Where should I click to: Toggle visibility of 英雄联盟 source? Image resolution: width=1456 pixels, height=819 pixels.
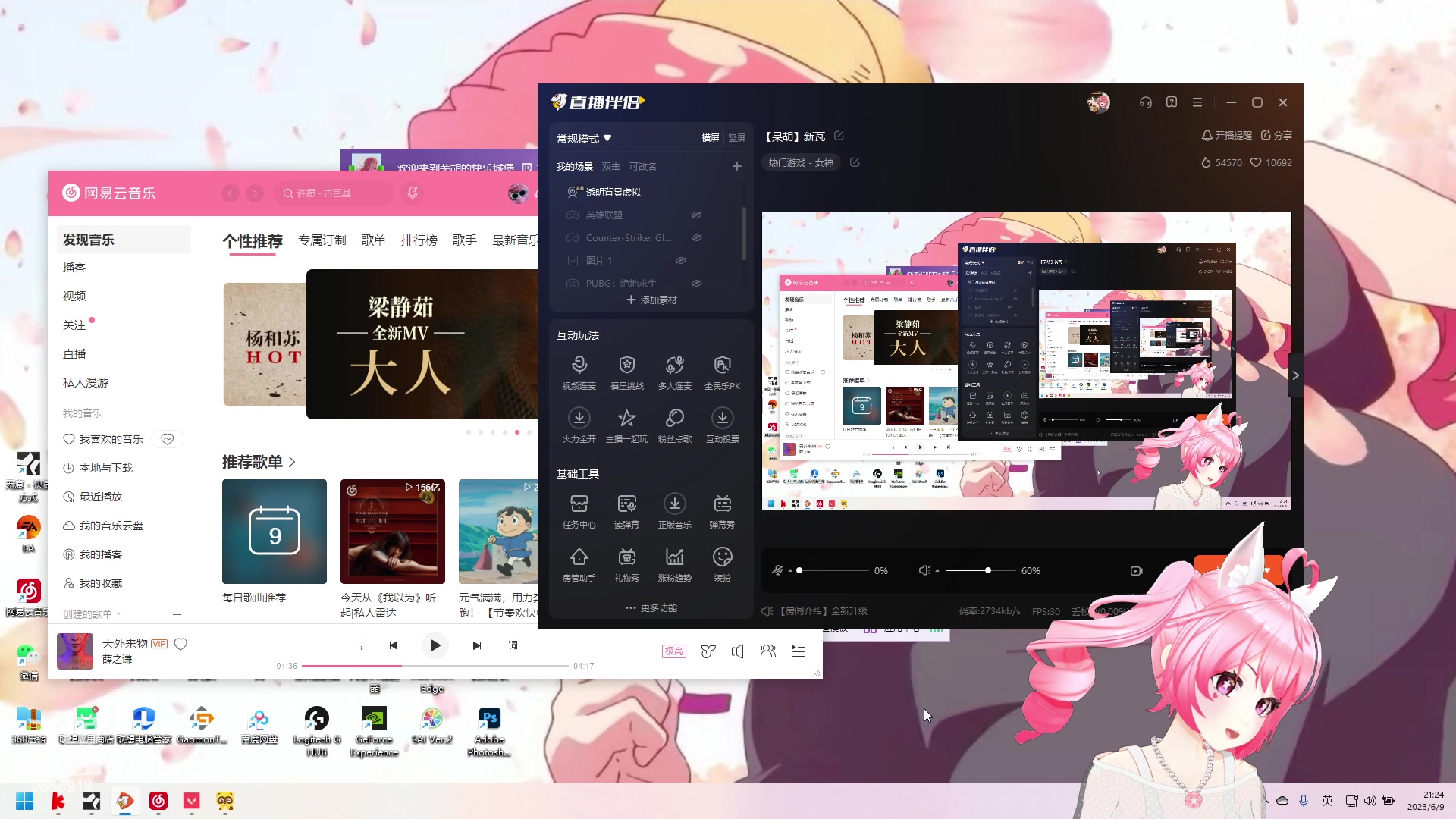point(696,215)
